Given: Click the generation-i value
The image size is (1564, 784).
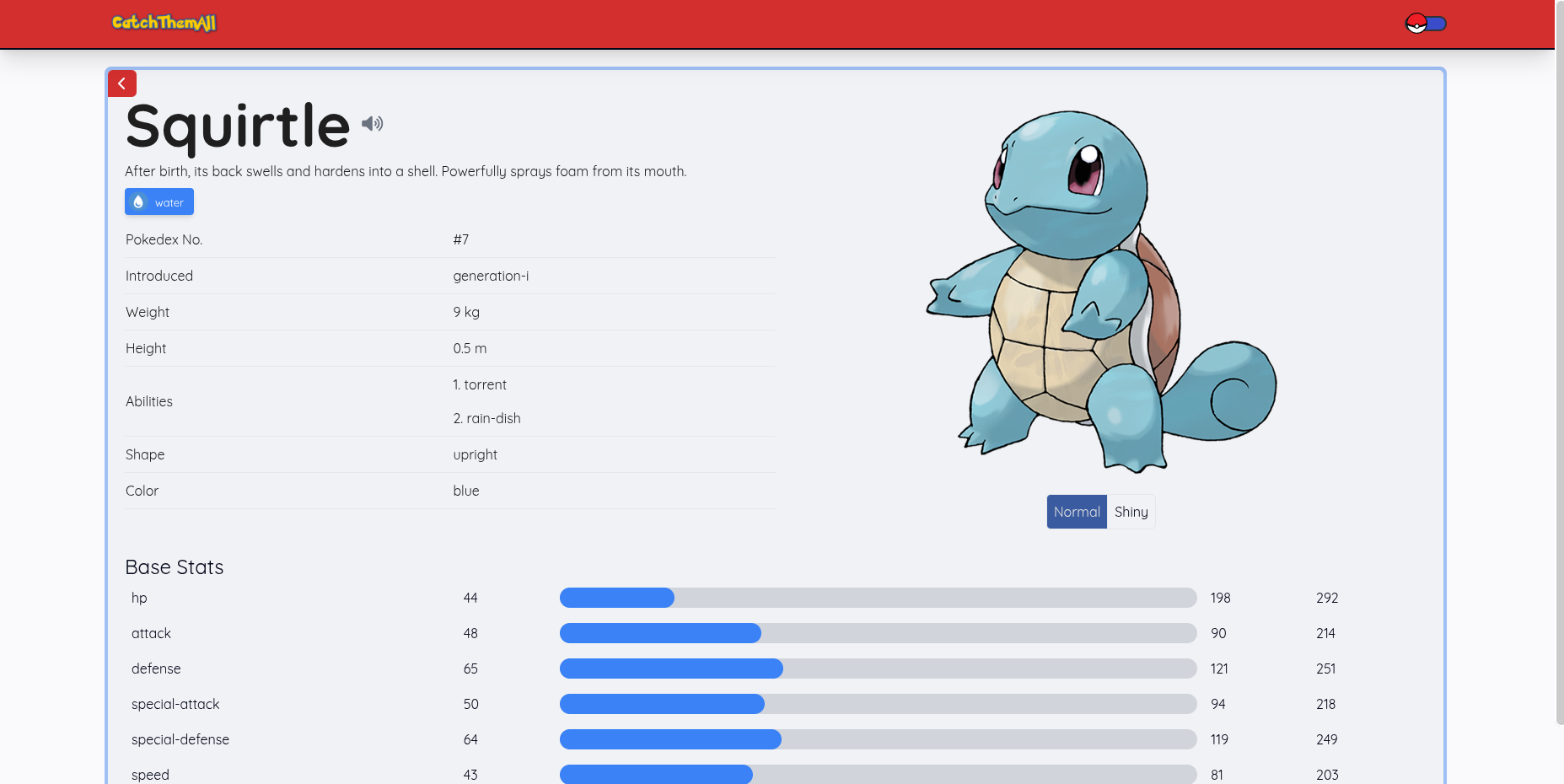Looking at the screenshot, I should [491, 276].
